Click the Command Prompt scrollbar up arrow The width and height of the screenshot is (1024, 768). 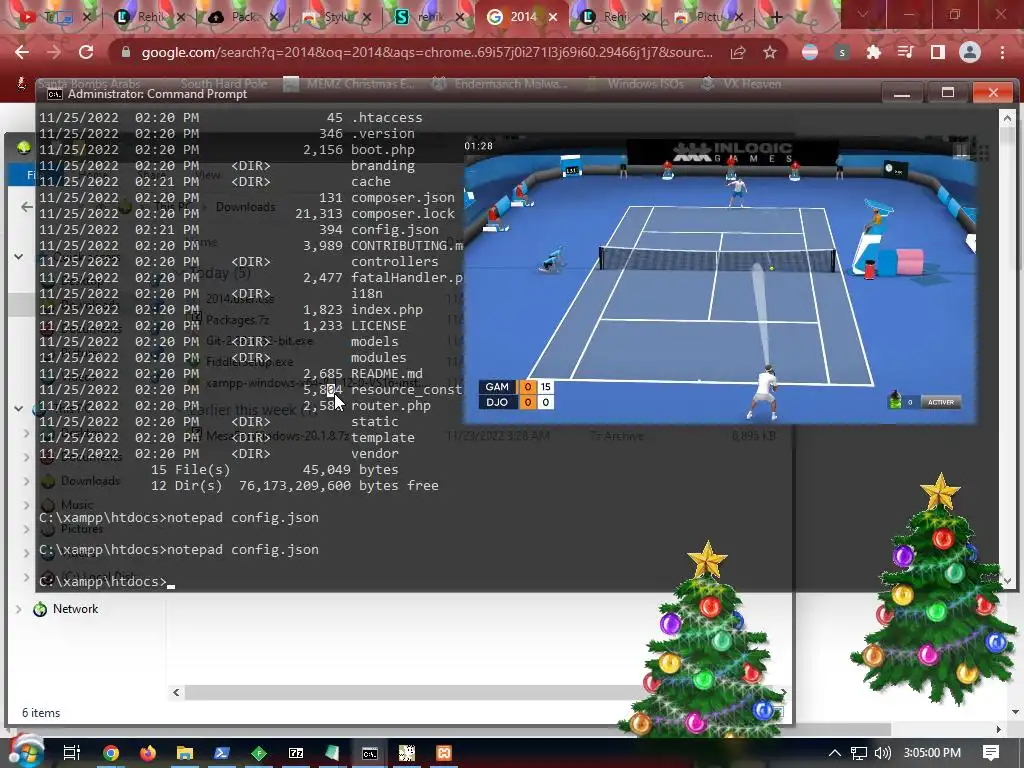point(1007,118)
